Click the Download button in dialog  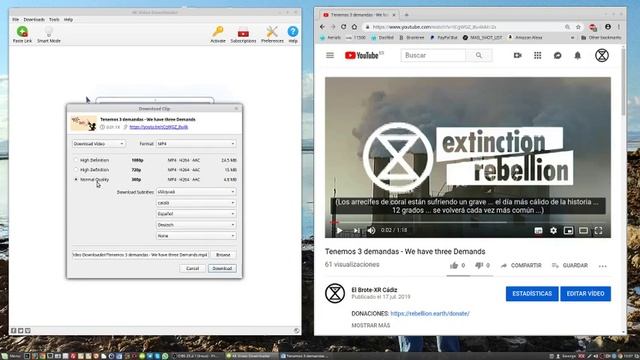click(x=222, y=269)
